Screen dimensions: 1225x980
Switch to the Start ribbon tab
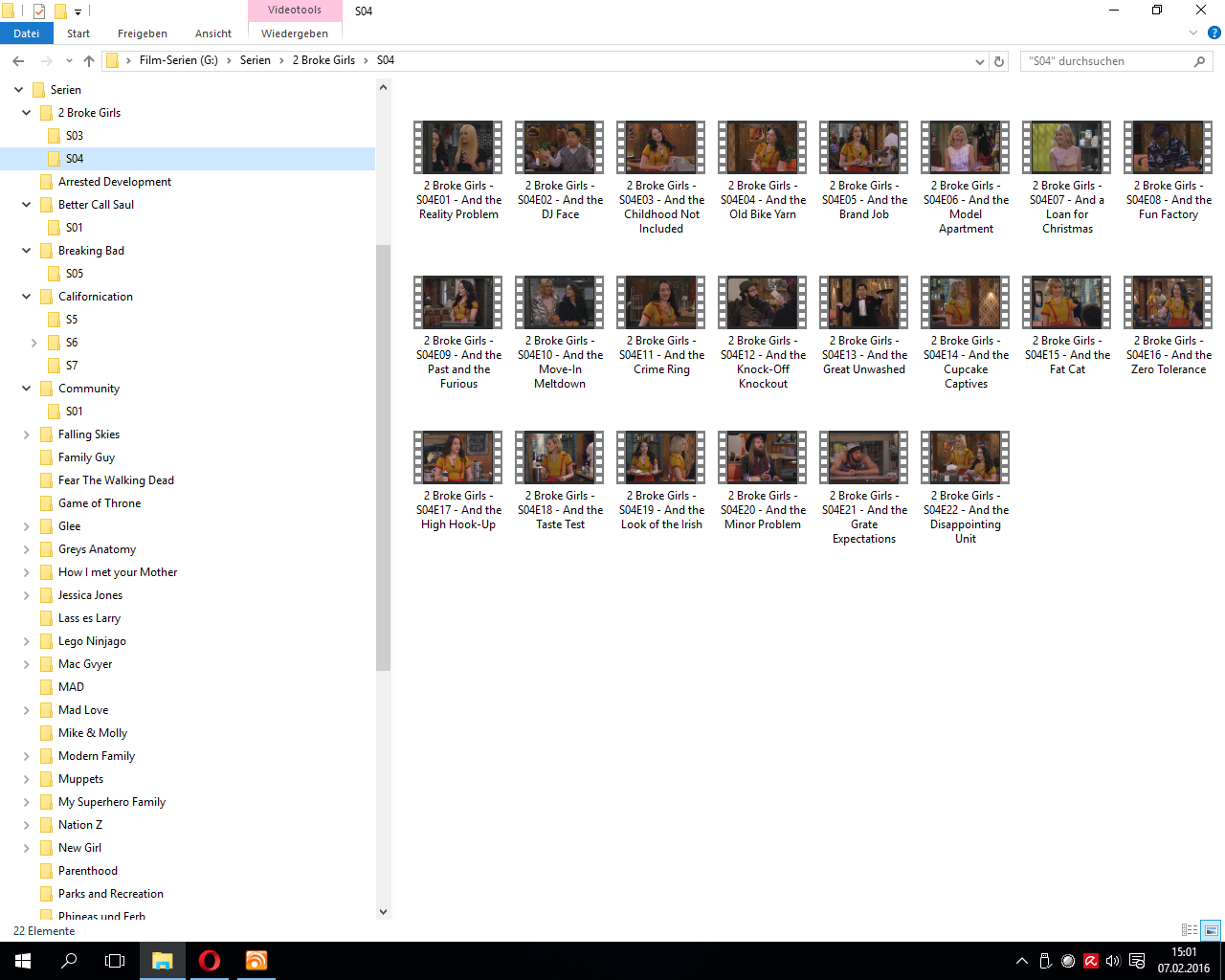pyautogui.click(x=78, y=33)
